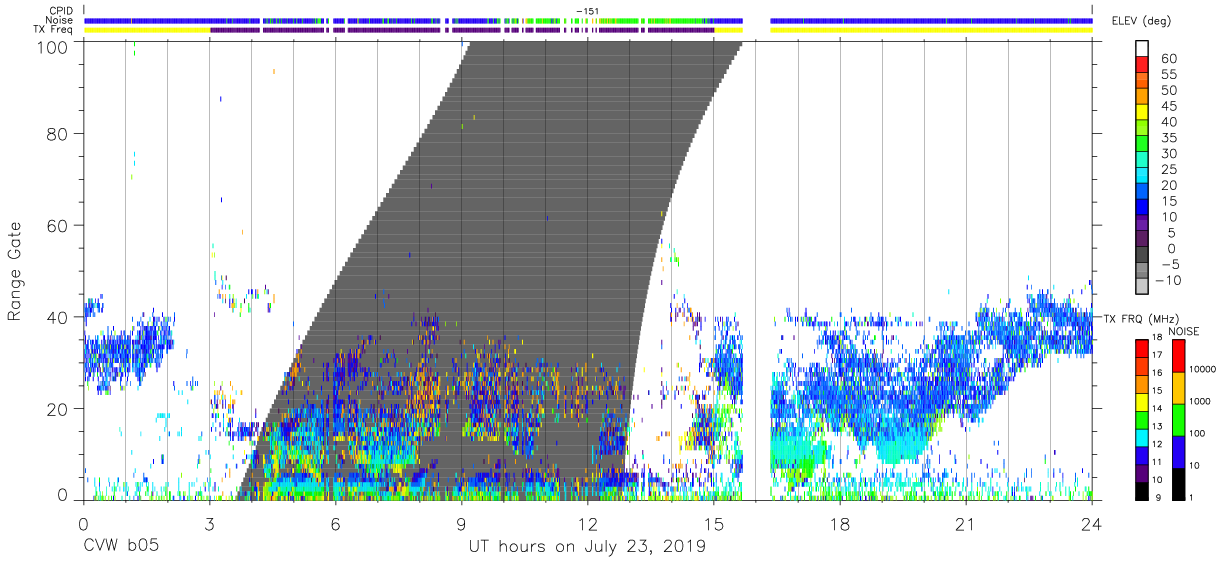Click the '21' tick on the UT hours axis
Image resolution: width=1228 pixels, height=567 pixels.
(x=966, y=524)
